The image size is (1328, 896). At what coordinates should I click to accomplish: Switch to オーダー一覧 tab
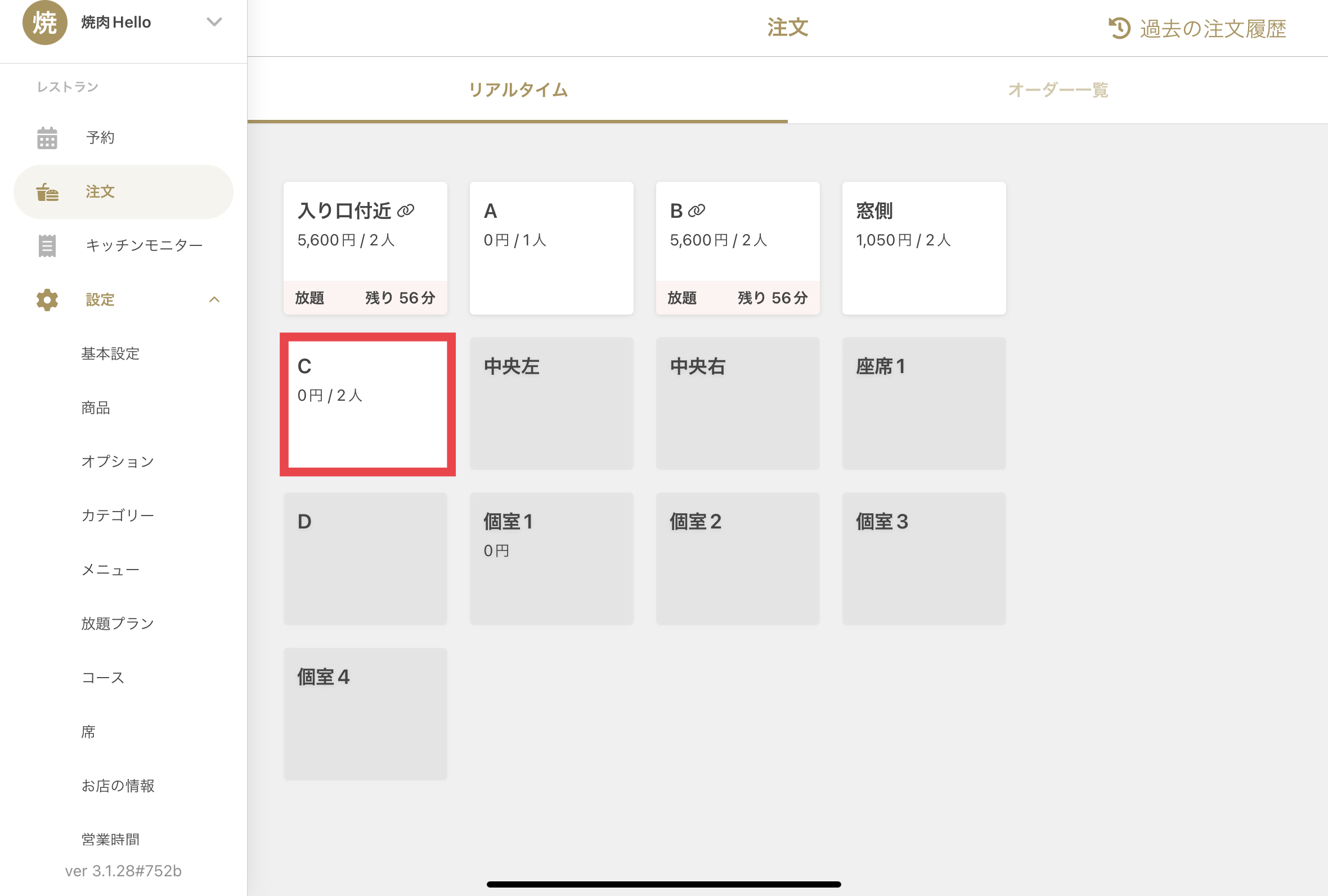[x=1058, y=89]
